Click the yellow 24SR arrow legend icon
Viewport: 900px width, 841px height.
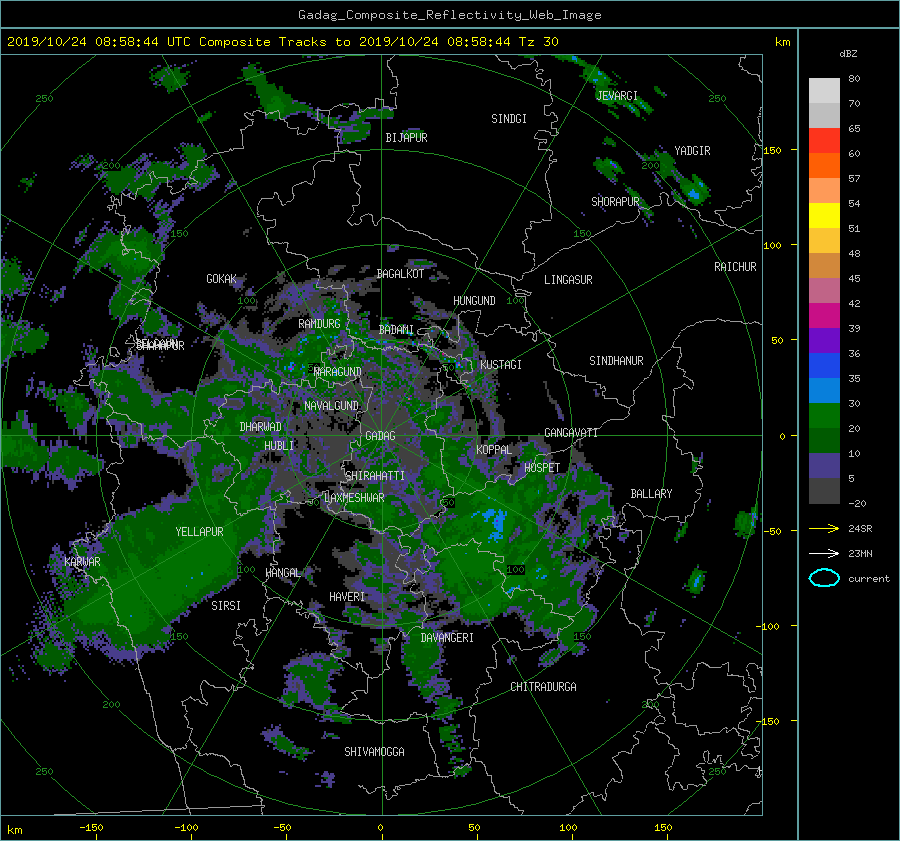[824, 528]
